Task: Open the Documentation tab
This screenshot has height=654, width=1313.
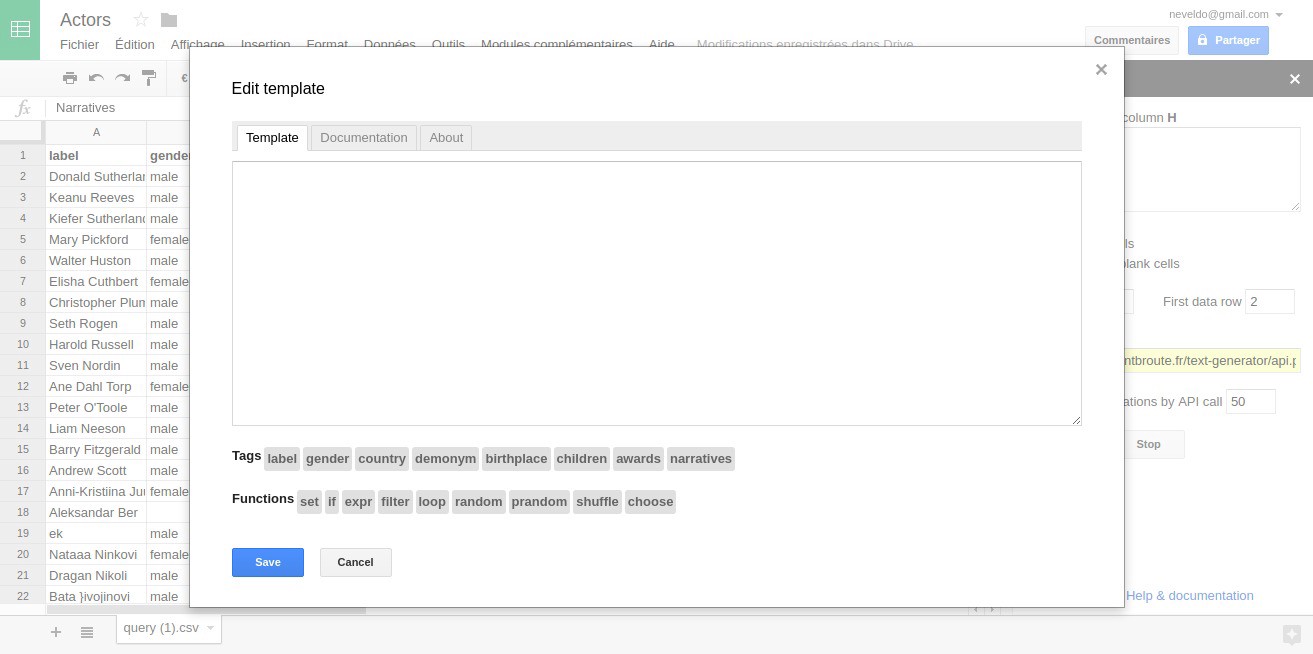Action: pos(364,138)
